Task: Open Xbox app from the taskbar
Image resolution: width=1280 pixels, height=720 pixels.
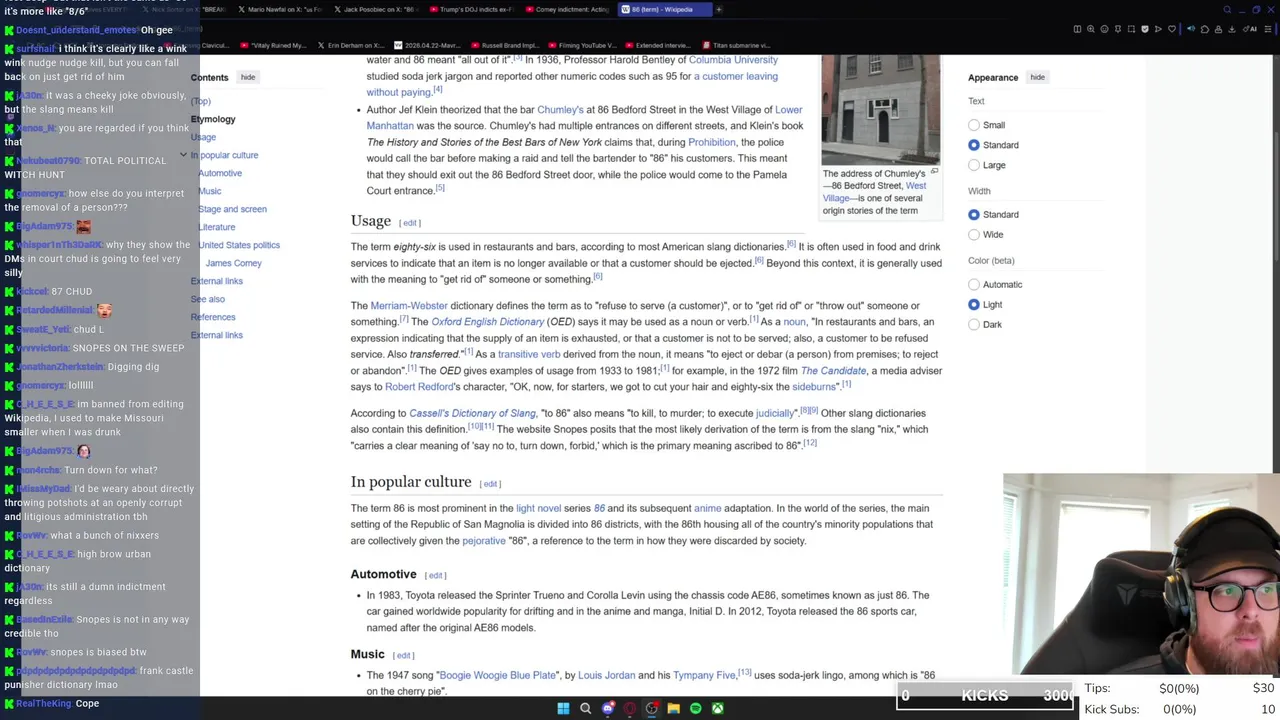Action: click(717, 708)
